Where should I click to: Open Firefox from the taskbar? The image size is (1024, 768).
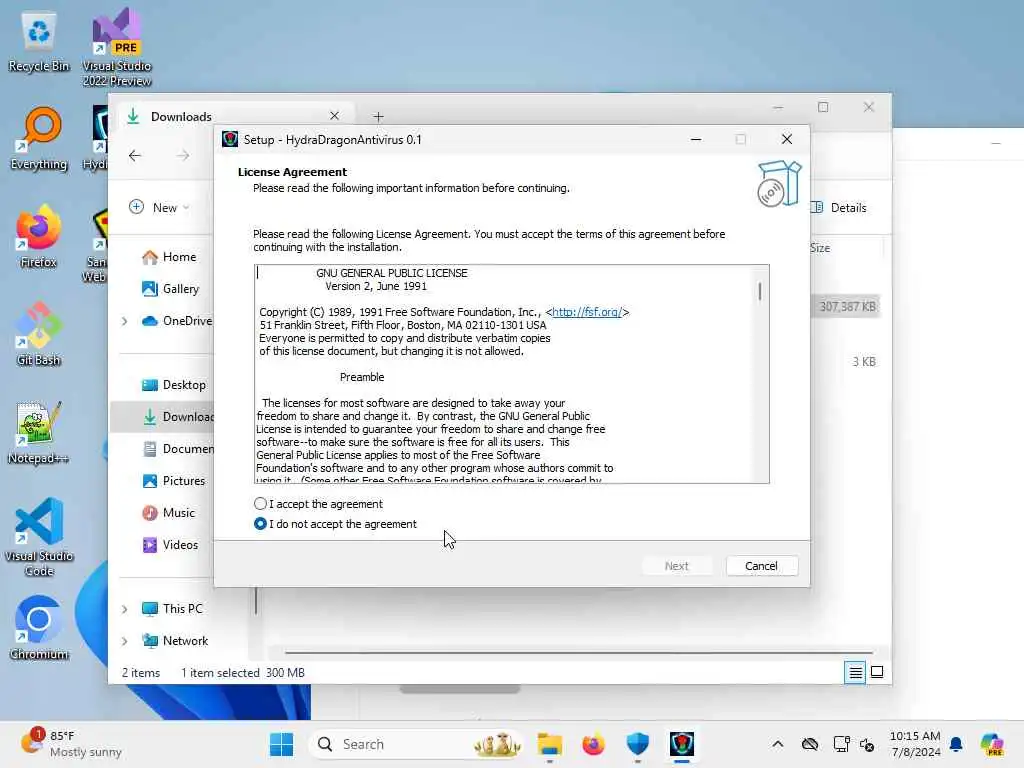click(593, 744)
